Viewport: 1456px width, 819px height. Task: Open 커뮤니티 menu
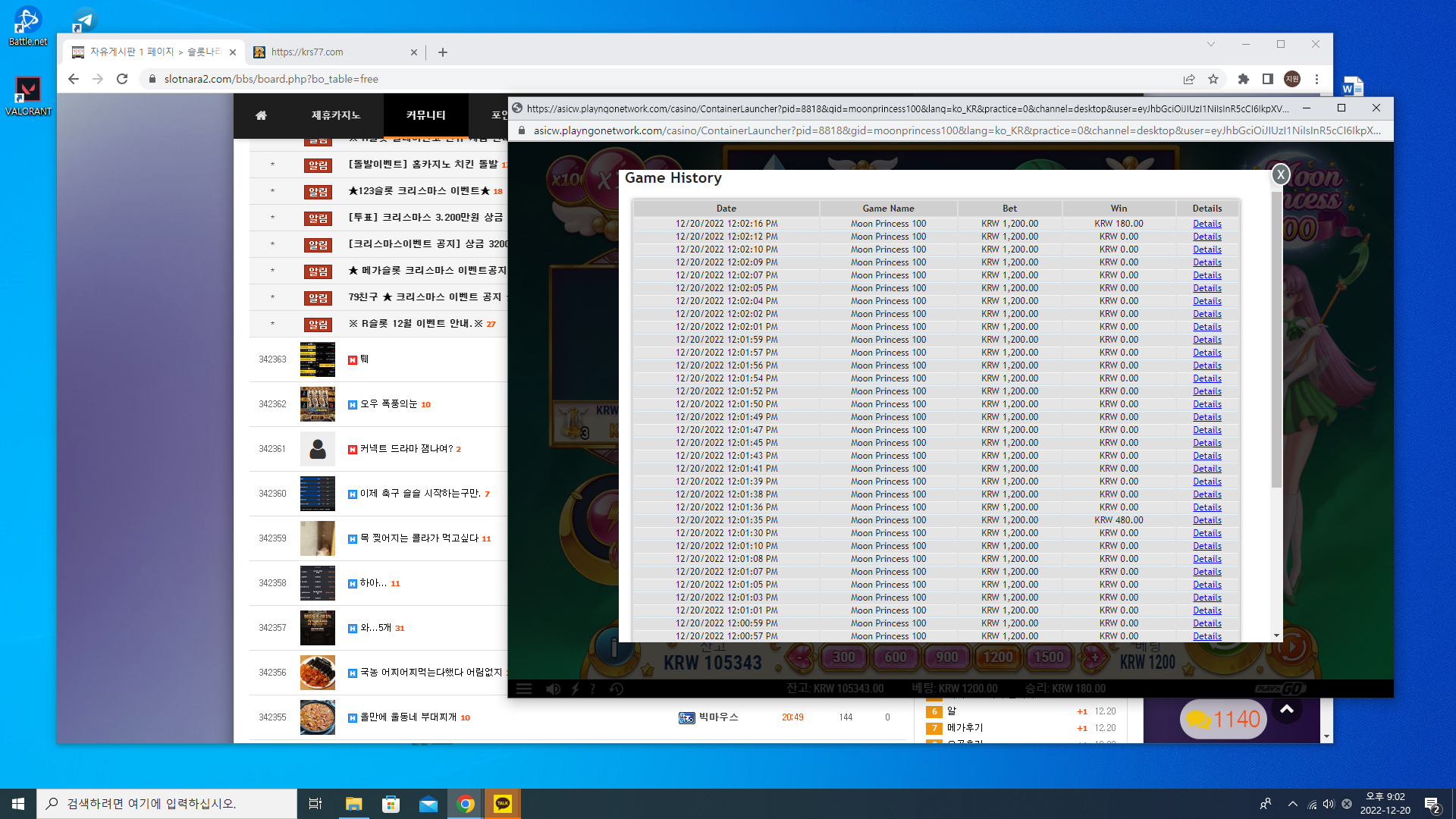426,115
